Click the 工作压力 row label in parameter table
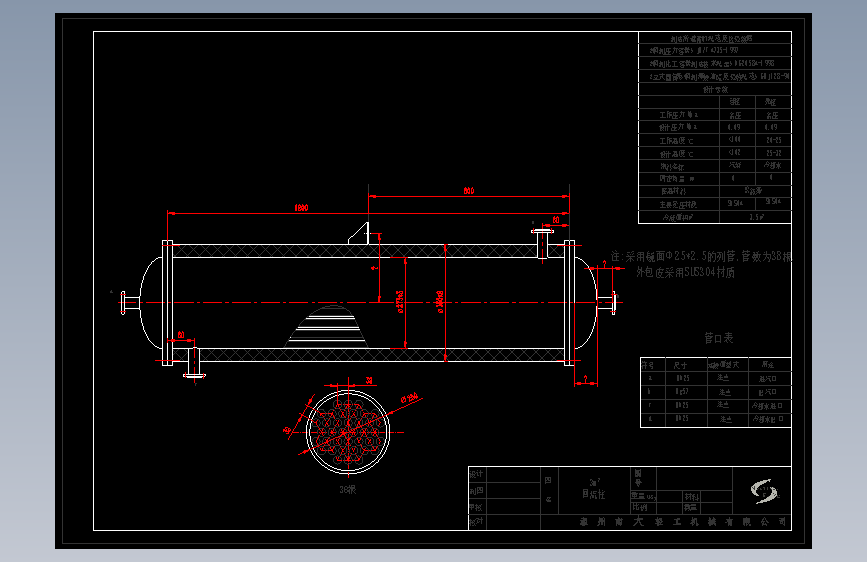The height and width of the screenshot is (562, 867). (x=679, y=115)
